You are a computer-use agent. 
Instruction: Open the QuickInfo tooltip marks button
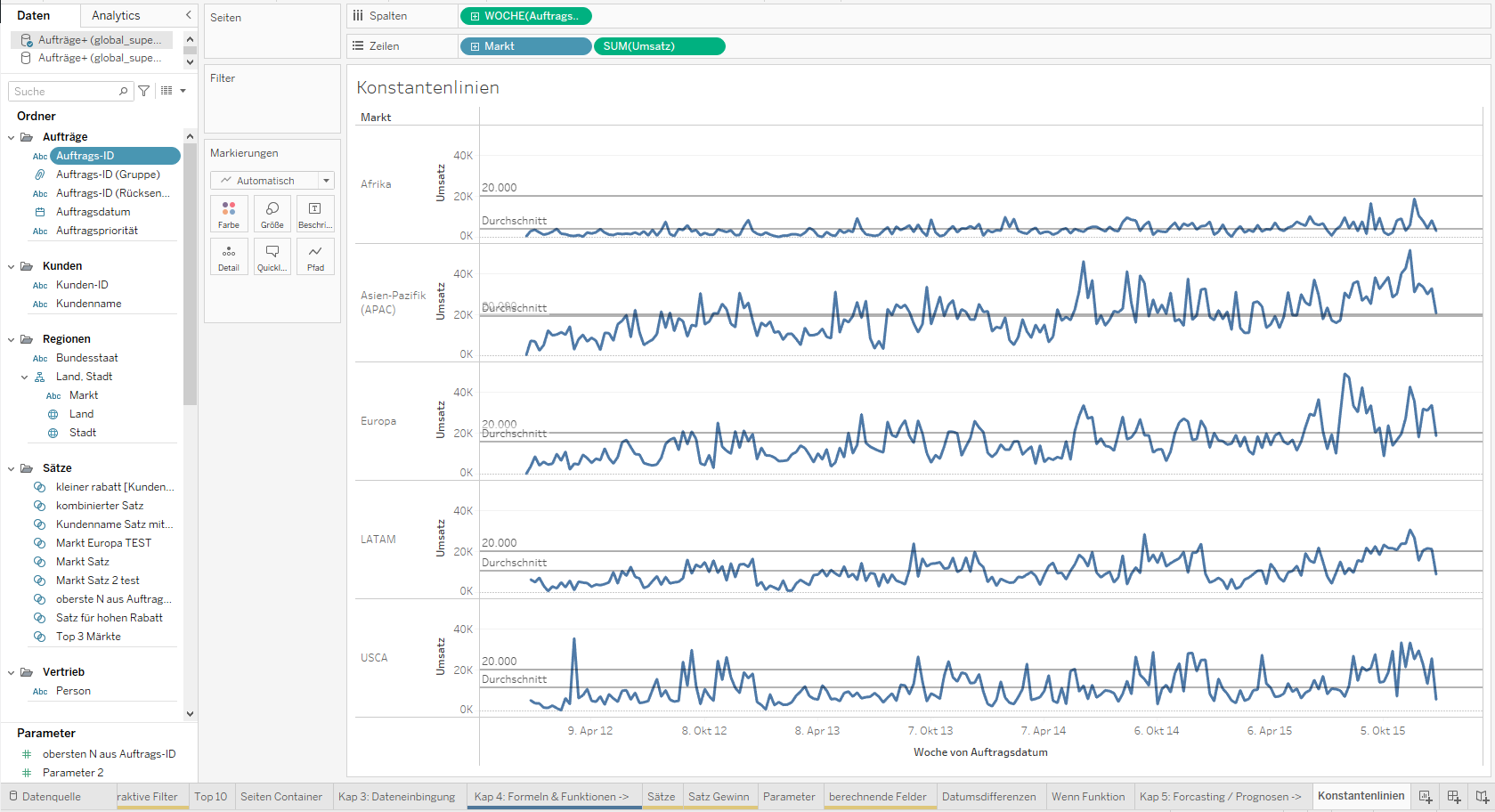pos(272,256)
